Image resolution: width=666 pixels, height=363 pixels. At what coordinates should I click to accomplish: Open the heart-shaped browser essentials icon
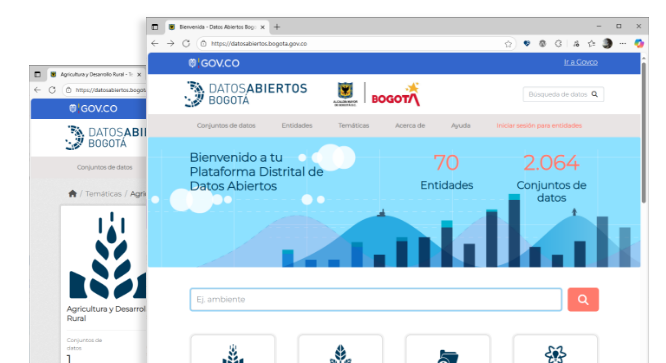pos(527,43)
